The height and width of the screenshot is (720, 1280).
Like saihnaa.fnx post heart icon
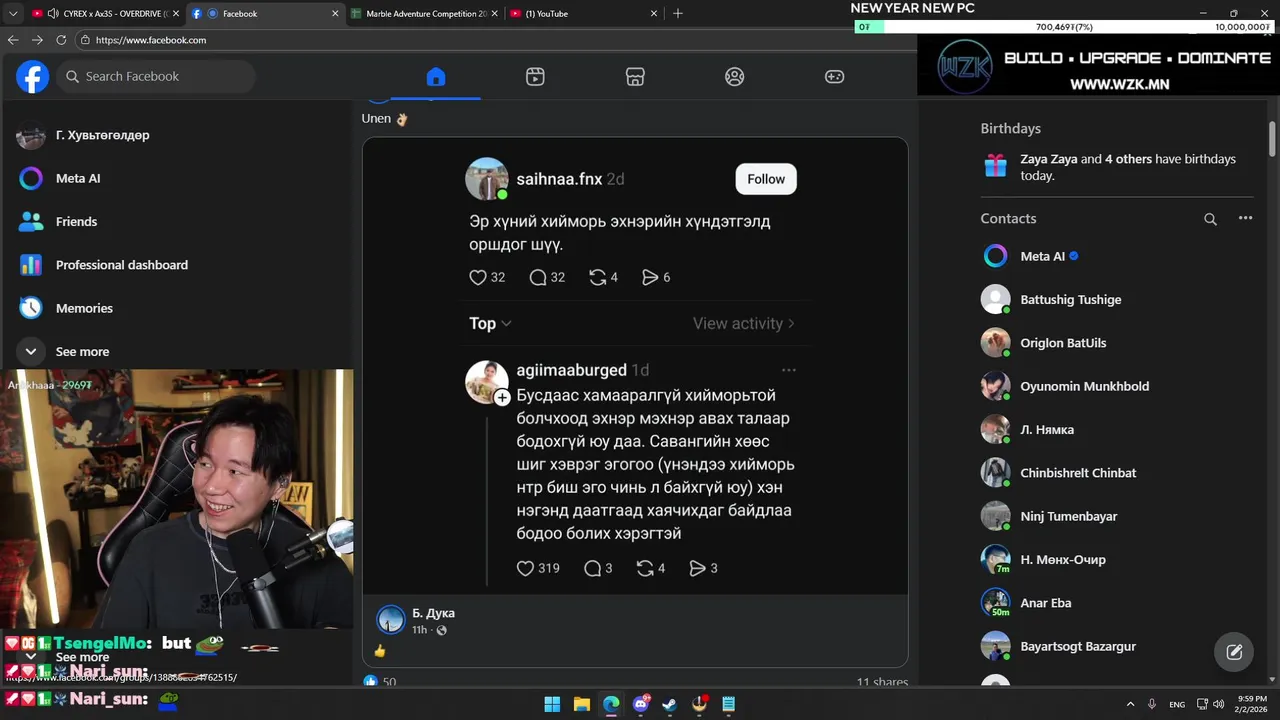pyautogui.click(x=478, y=277)
